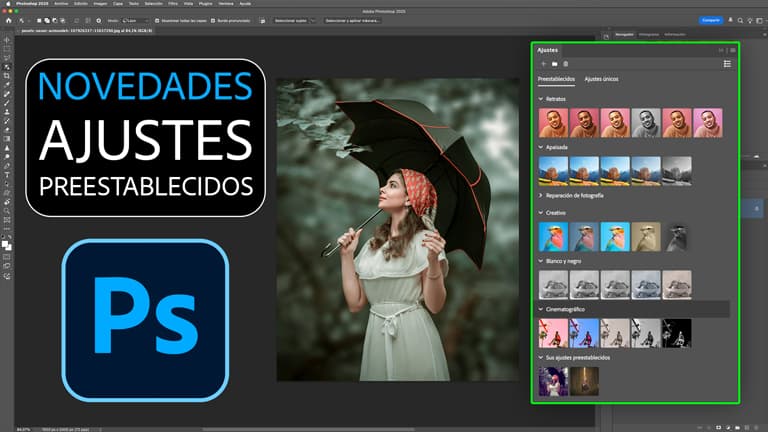Click the trash icon in Ajustes panel

(x=566, y=64)
